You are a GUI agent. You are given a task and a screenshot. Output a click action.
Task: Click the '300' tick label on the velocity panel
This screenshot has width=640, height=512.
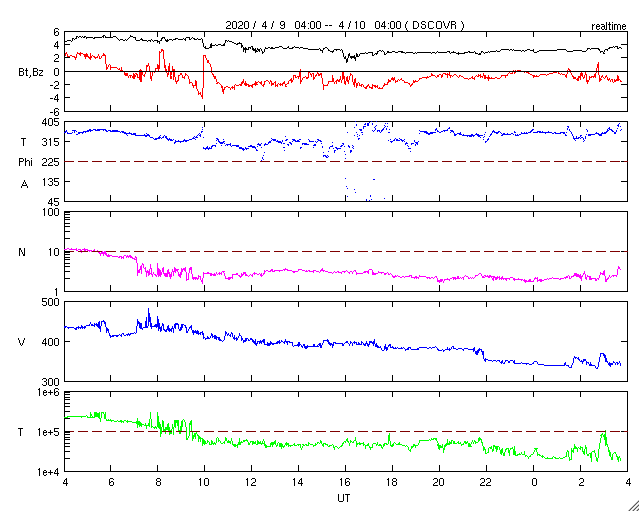click(x=53, y=382)
